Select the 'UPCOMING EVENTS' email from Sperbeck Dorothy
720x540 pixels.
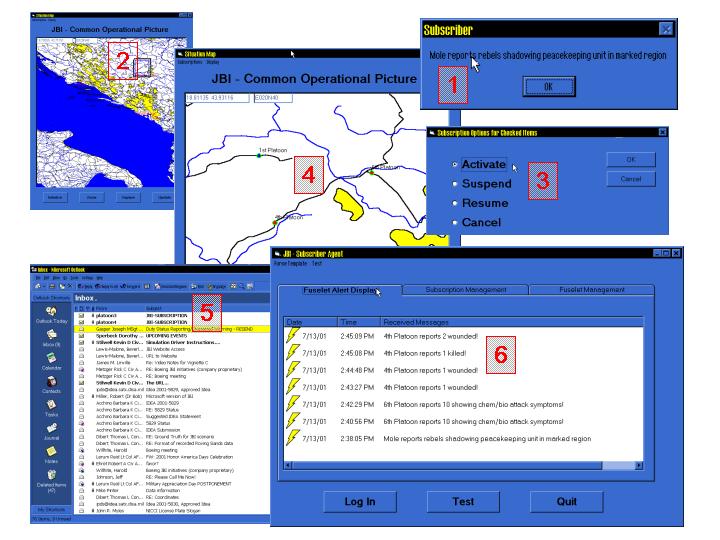coord(172,336)
